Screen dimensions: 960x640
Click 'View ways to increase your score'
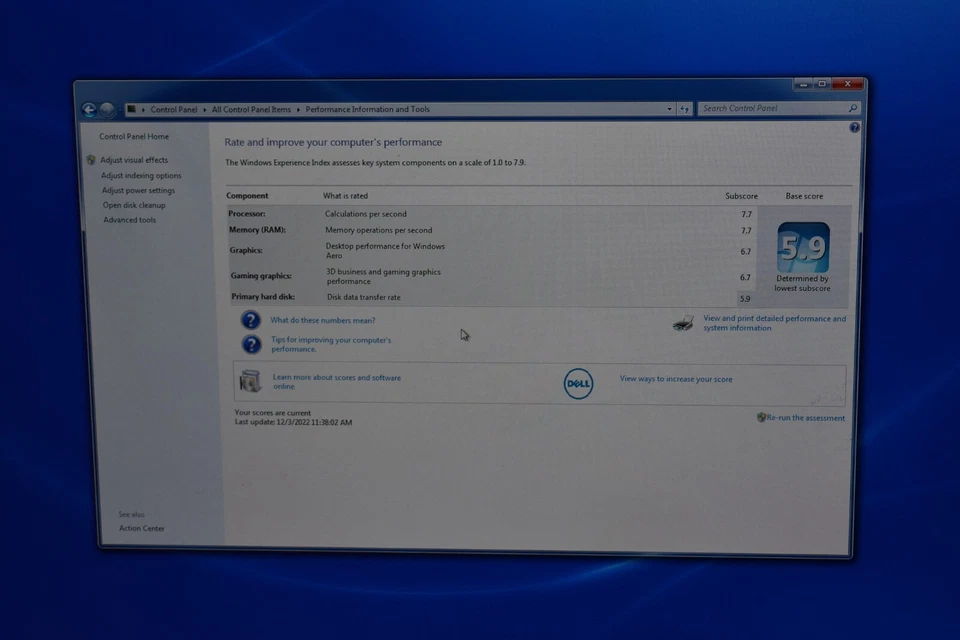[676, 379]
